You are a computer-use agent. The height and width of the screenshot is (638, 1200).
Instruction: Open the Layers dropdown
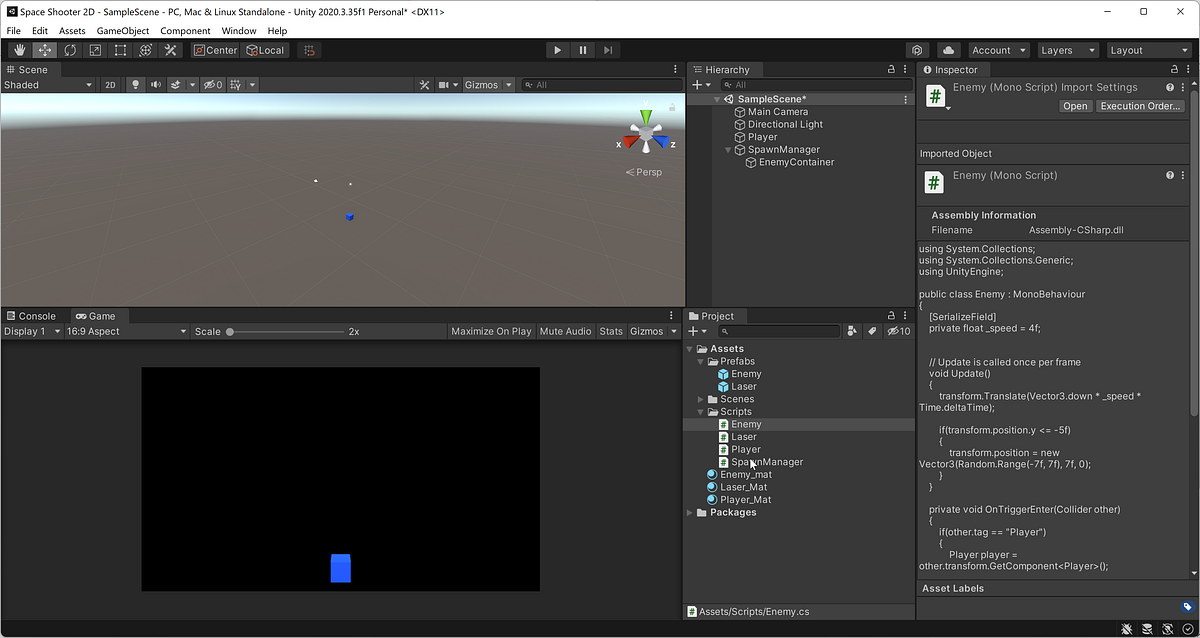(1066, 49)
